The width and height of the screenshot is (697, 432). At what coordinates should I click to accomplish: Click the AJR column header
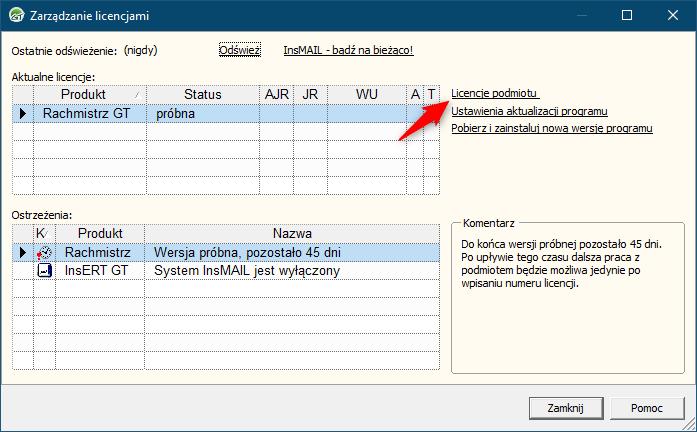click(x=276, y=94)
